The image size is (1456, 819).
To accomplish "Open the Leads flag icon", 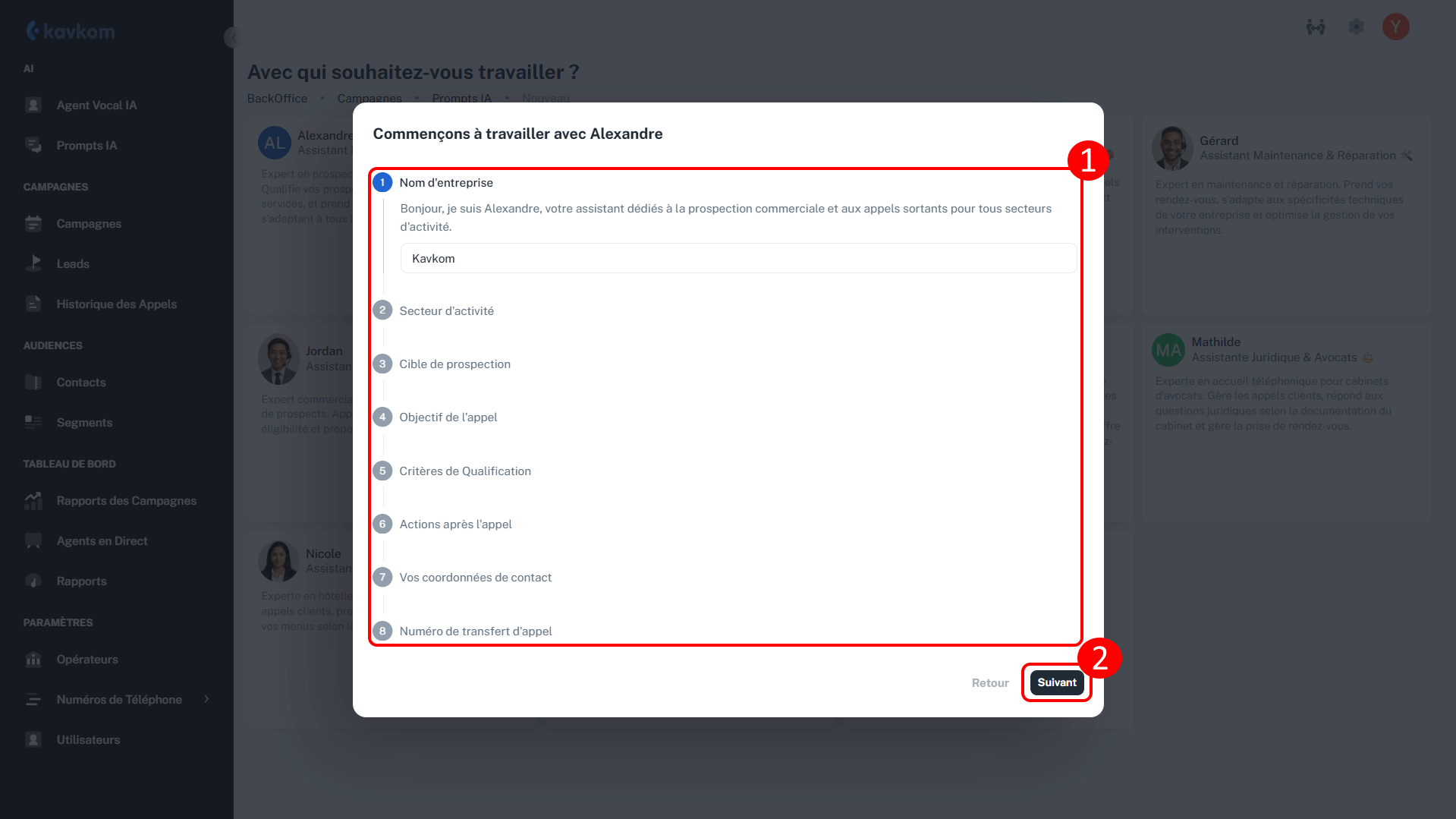I will pyautogui.click(x=33, y=263).
